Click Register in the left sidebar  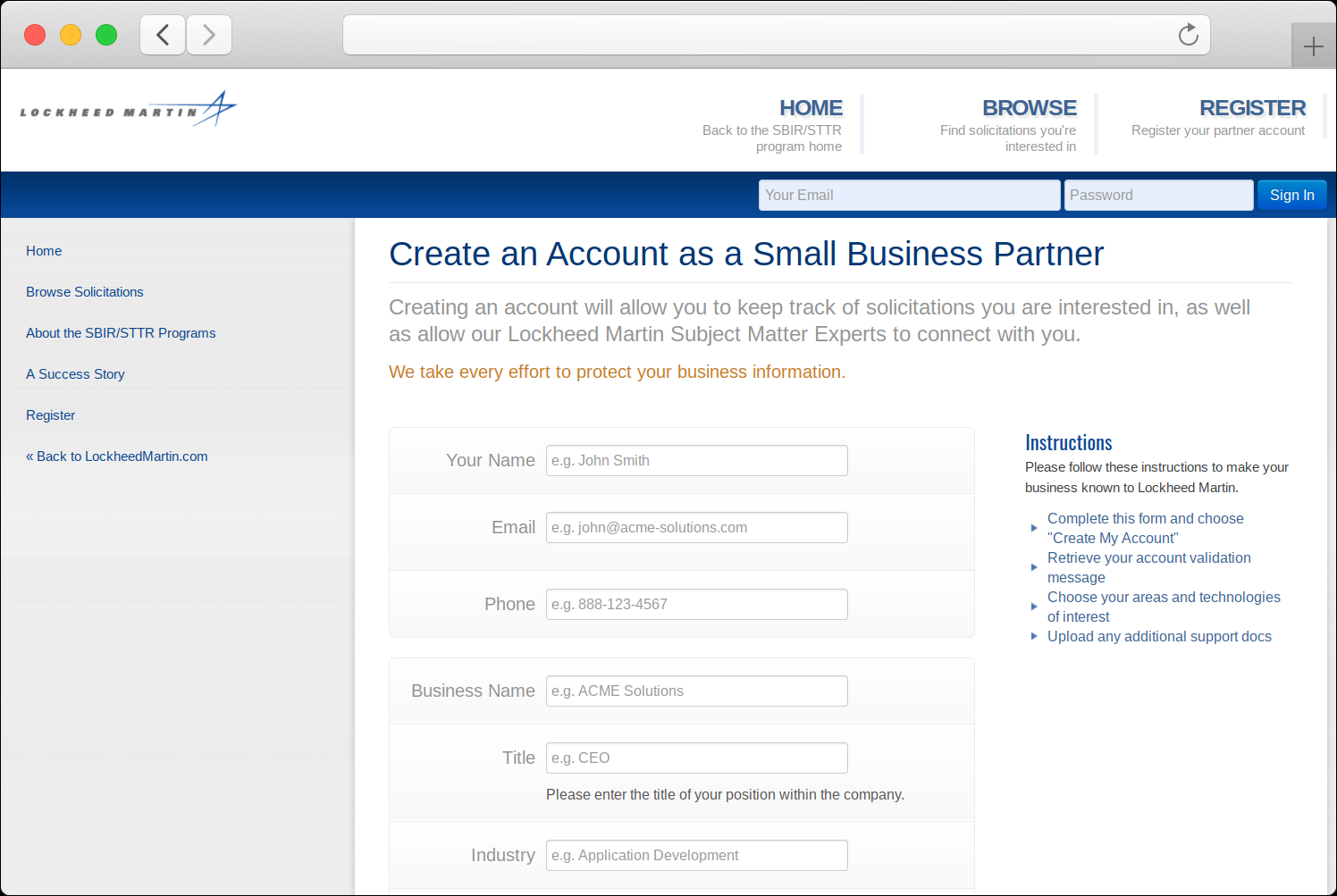[x=50, y=415]
